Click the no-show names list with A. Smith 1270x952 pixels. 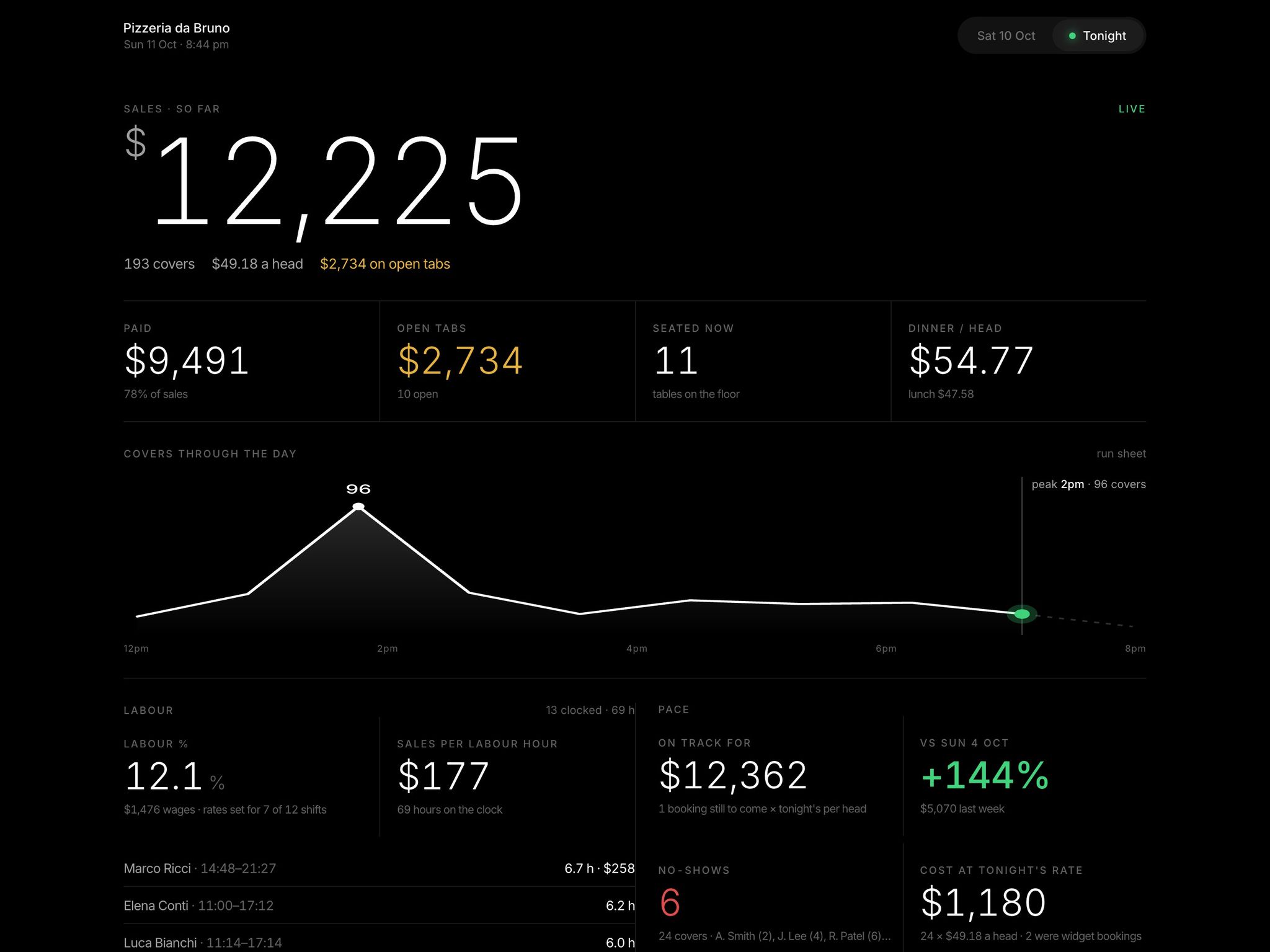[775, 936]
